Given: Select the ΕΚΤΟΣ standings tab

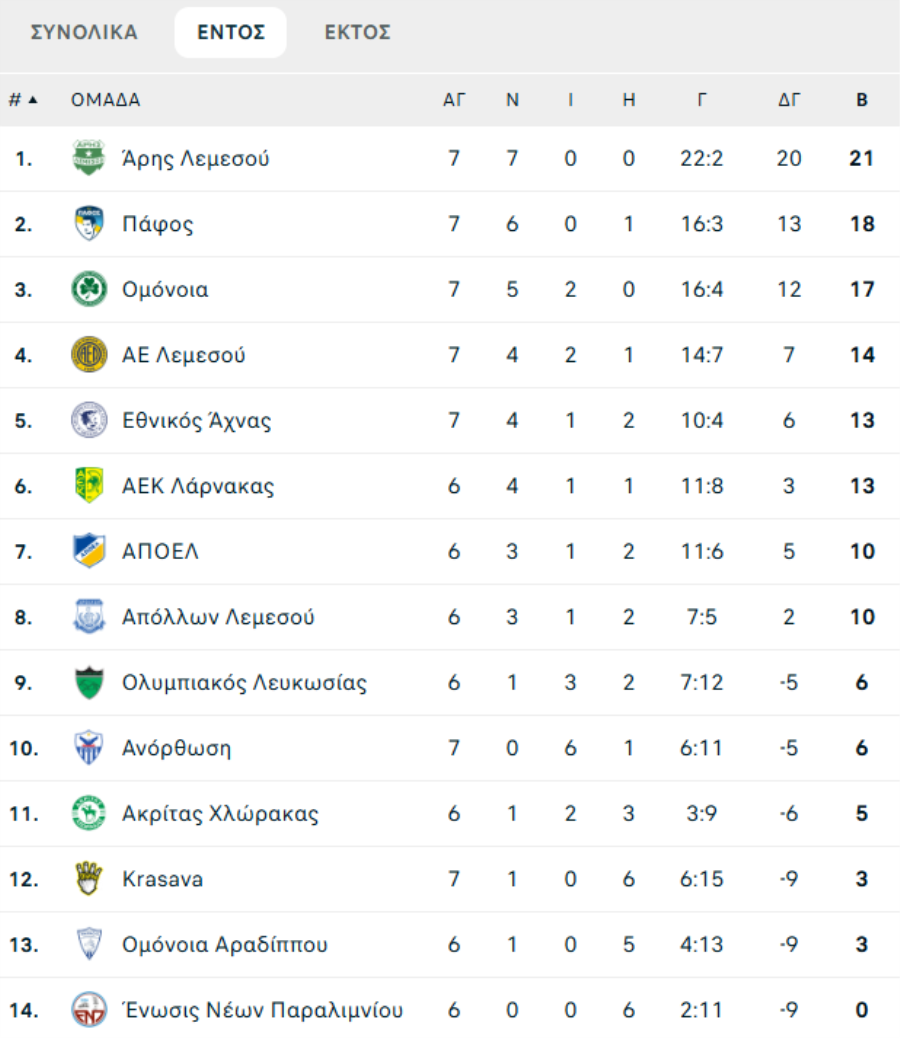Looking at the screenshot, I should 357,33.
